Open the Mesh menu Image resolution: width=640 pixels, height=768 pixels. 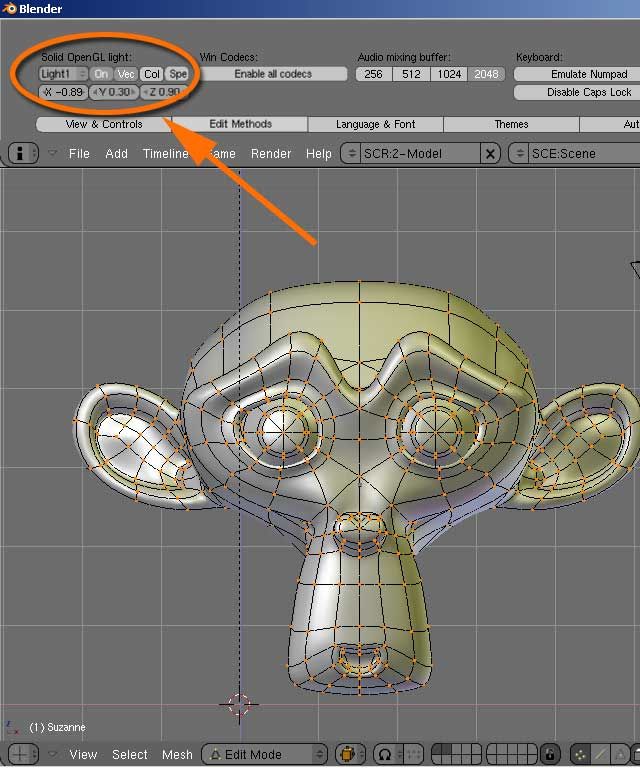coord(177,754)
